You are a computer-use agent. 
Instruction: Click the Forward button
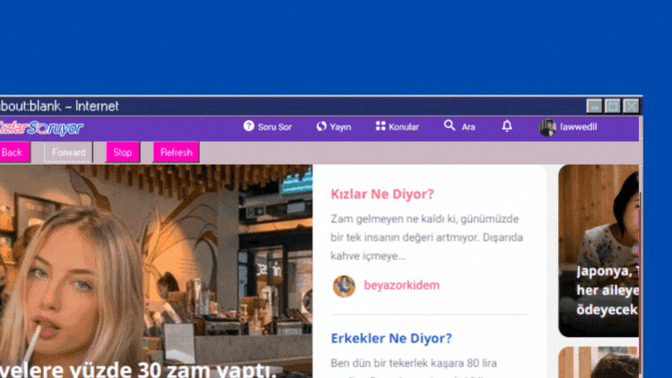(x=69, y=152)
